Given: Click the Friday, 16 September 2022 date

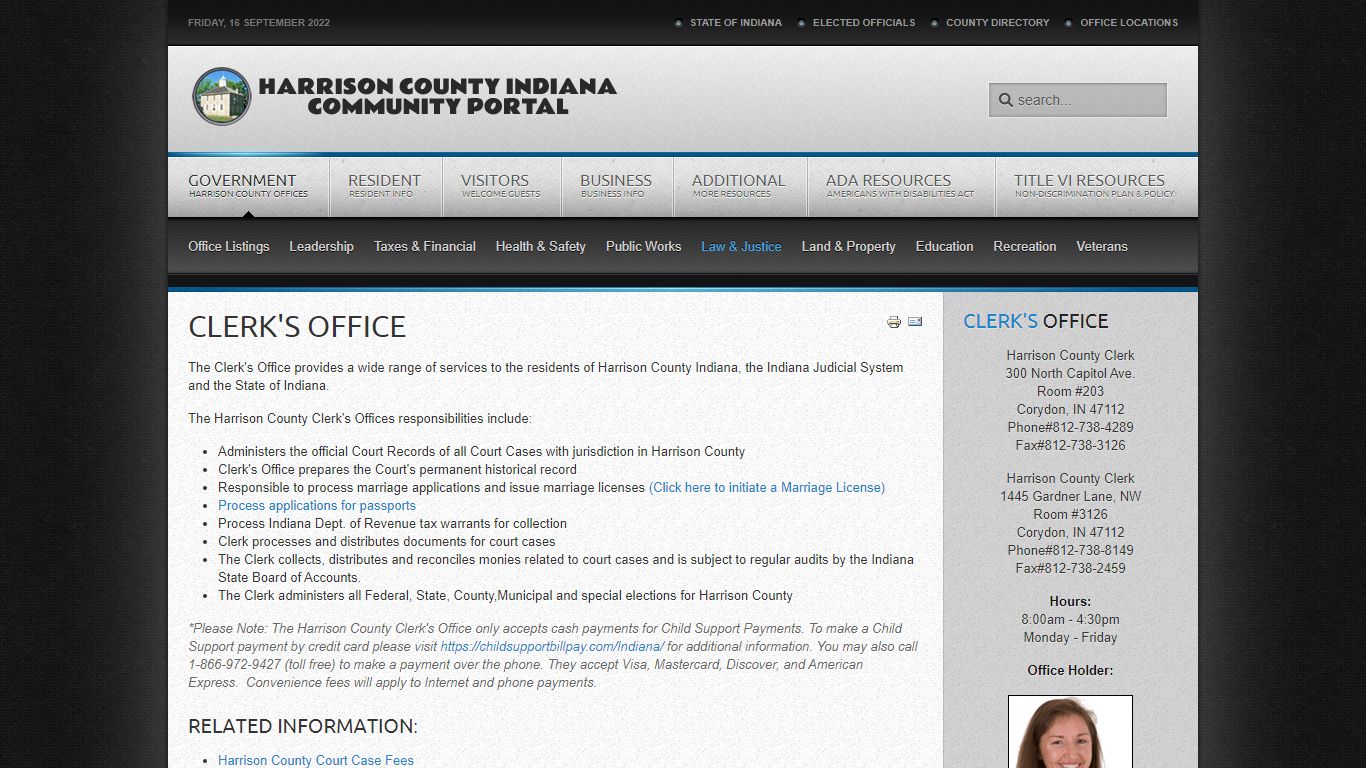Looking at the screenshot, I should coord(259,22).
